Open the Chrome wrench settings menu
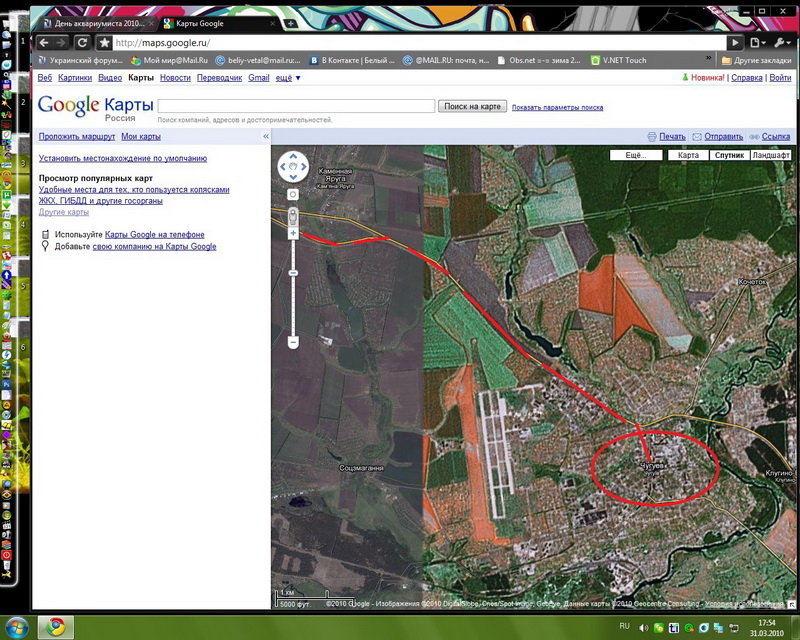This screenshot has height=640, width=800. (781, 43)
